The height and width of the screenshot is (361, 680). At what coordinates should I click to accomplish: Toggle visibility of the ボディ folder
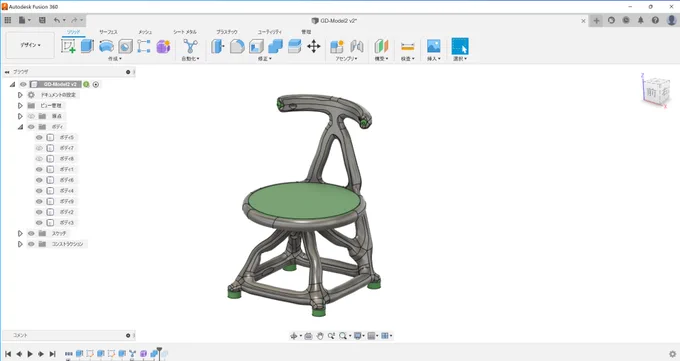tap(31, 127)
